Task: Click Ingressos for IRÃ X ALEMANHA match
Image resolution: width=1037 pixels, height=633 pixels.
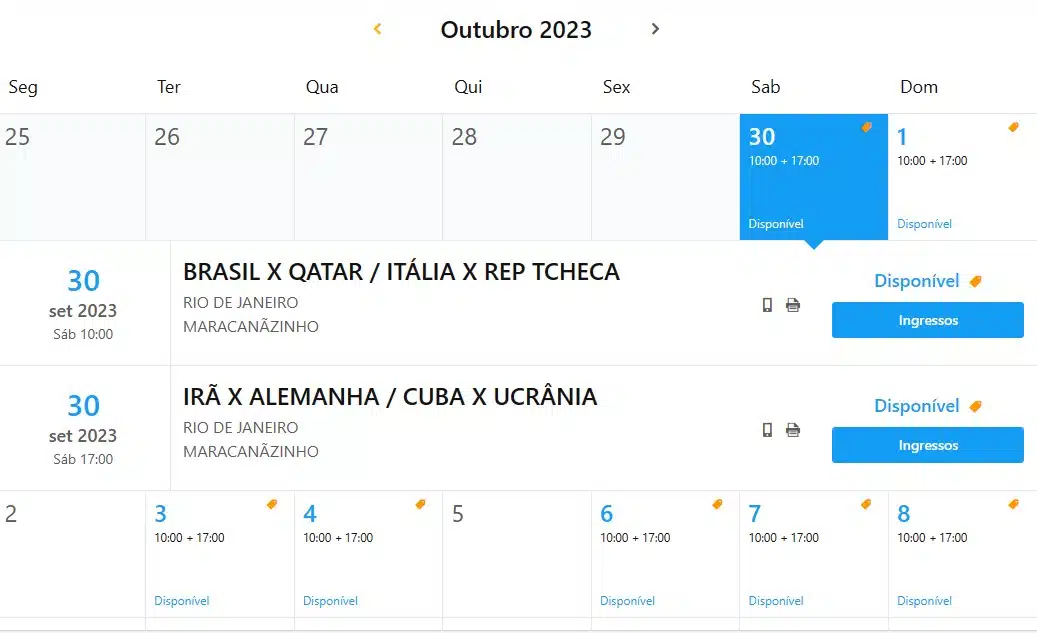Action: (927, 445)
